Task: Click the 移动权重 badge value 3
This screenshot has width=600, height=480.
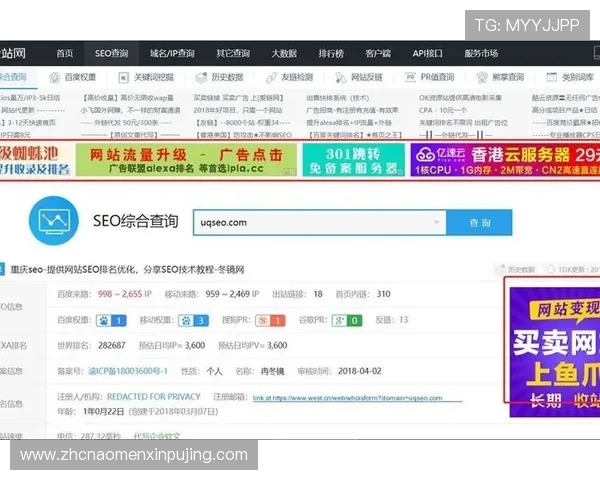Action: 194,320
